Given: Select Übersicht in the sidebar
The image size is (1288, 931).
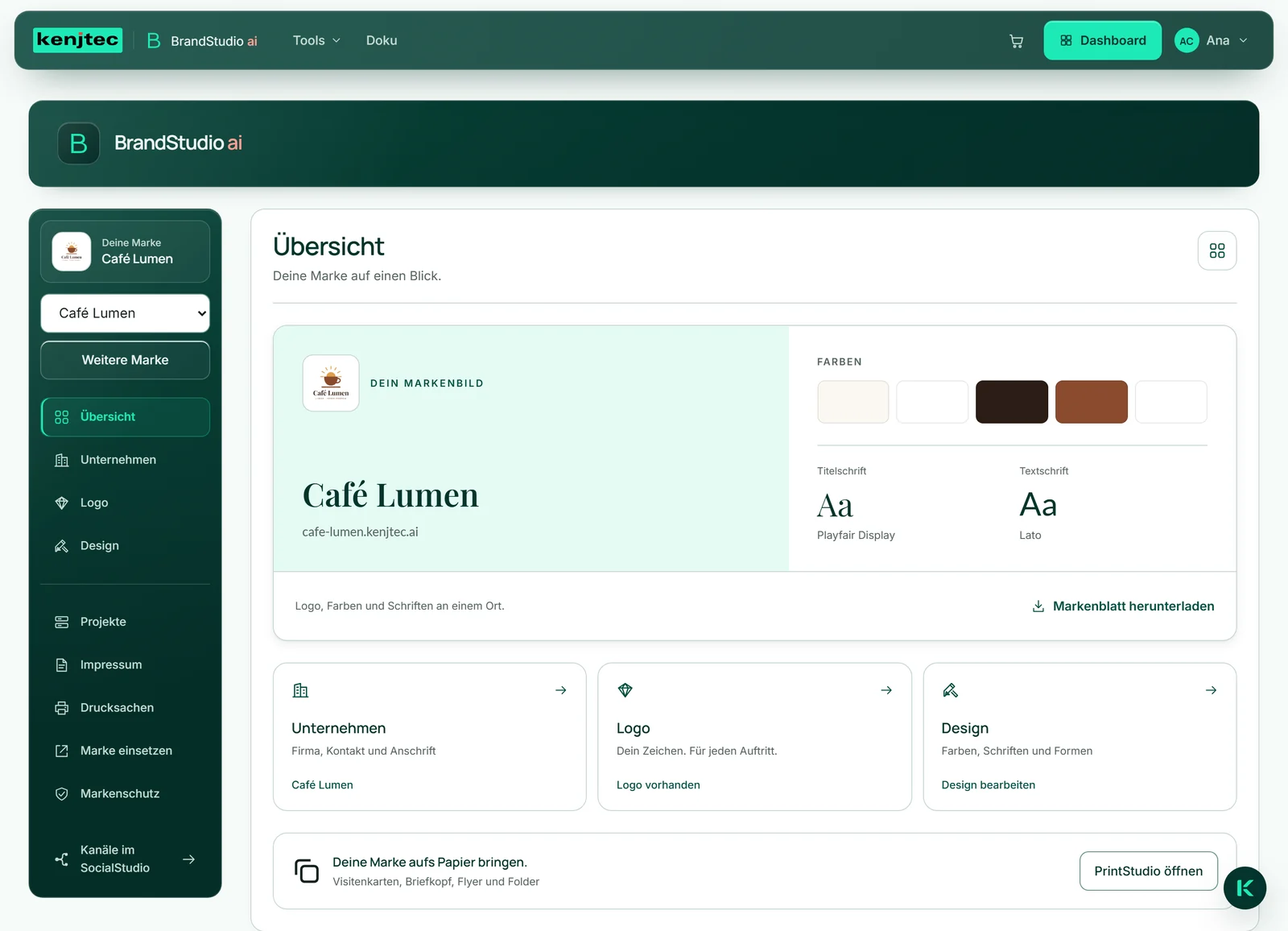Looking at the screenshot, I should (125, 417).
